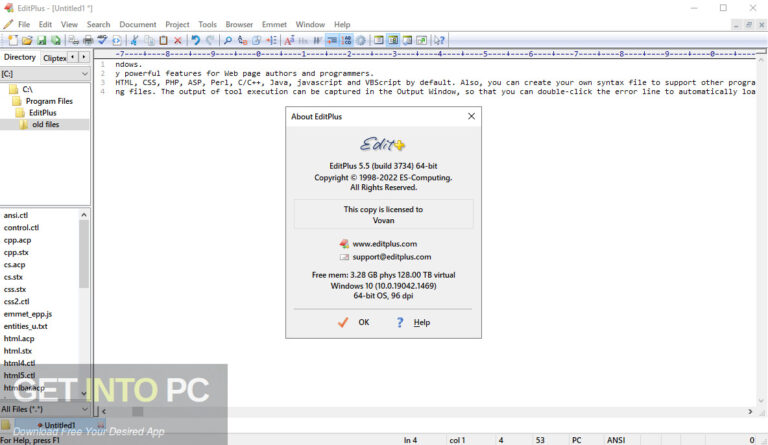Open the Tools menu
This screenshot has height=445, width=768.
(x=207, y=24)
